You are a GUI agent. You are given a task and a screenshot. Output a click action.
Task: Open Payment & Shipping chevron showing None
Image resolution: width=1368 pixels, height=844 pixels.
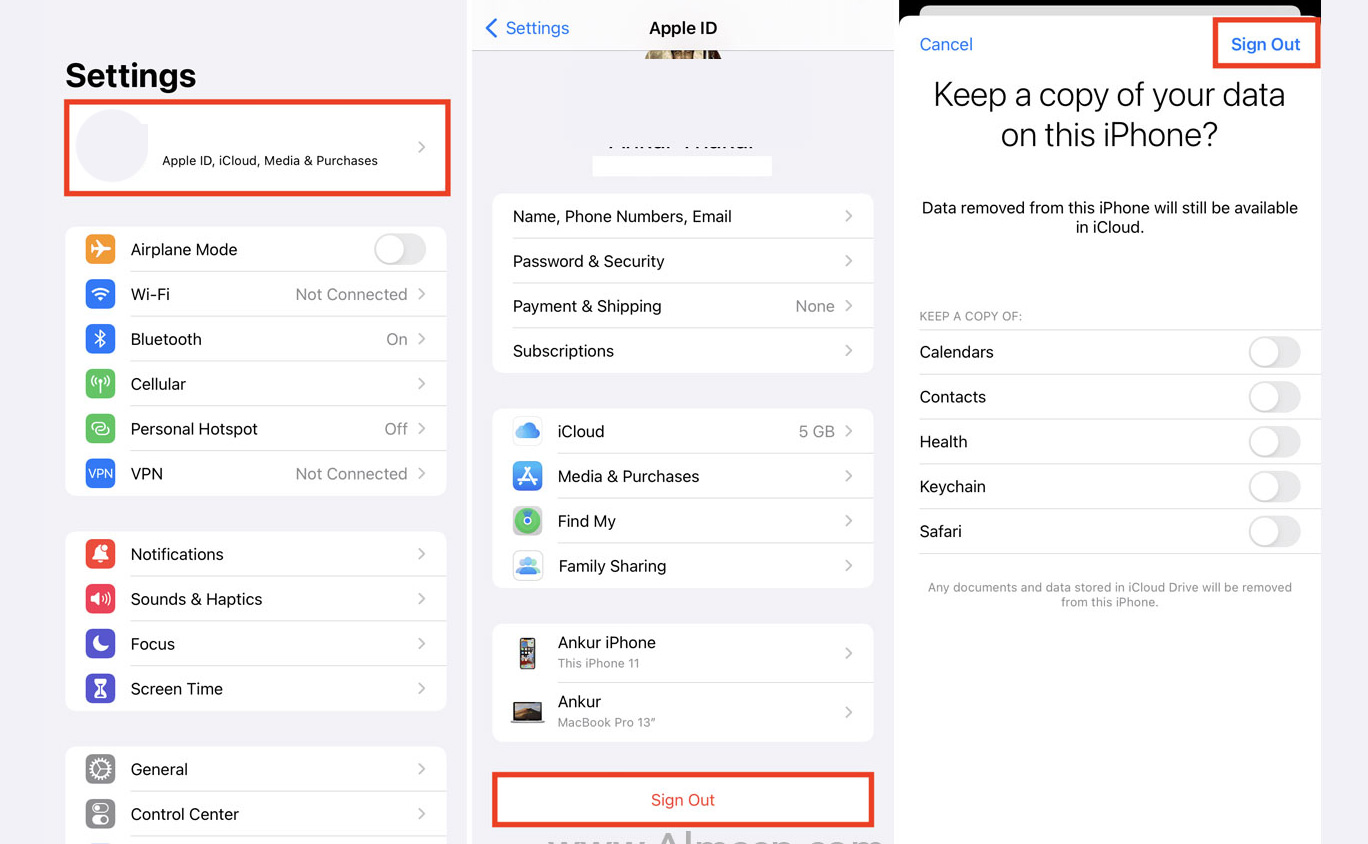pyautogui.click(x=849, y=306)
